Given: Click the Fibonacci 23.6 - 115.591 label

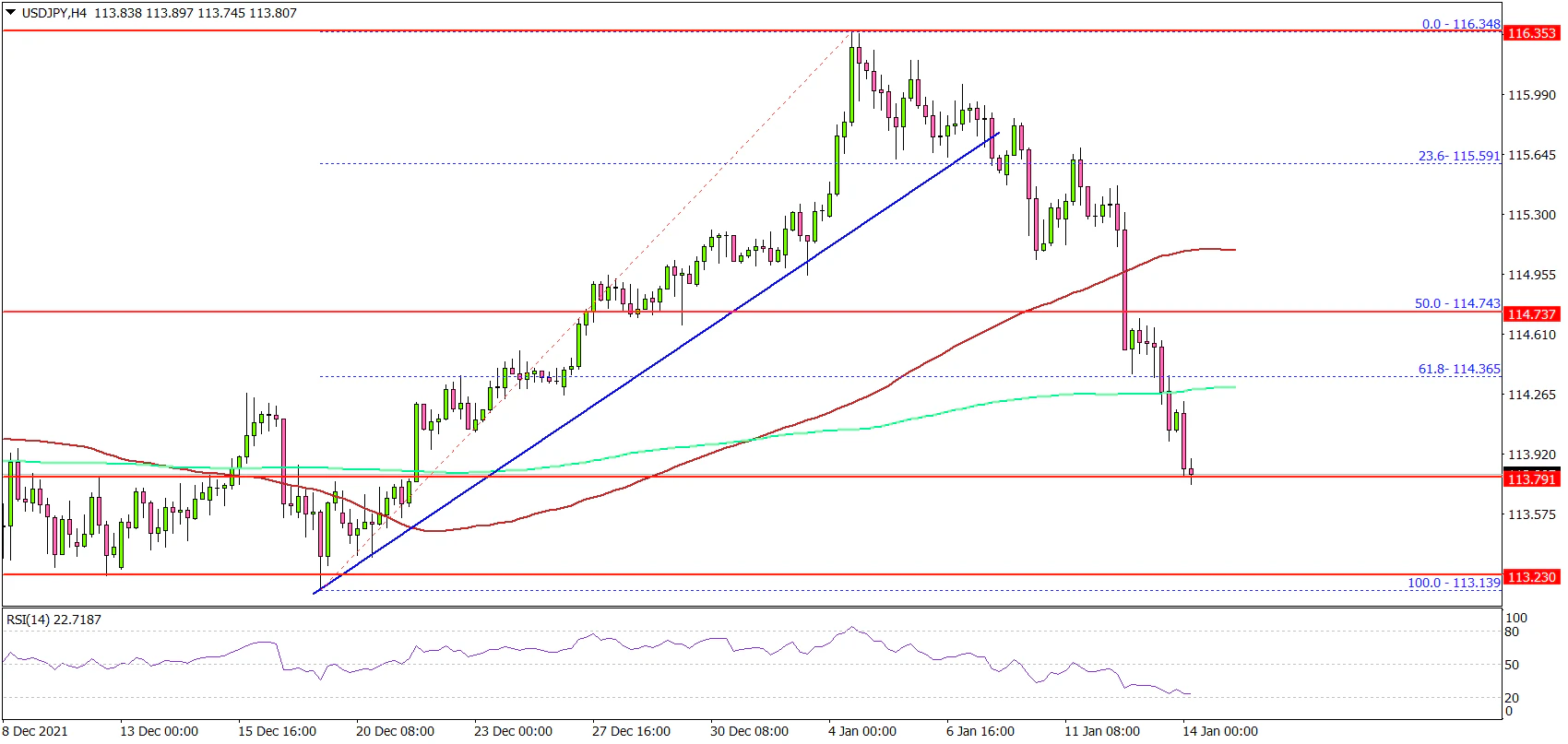Looking at the screenshot, I should point(1458,157).
